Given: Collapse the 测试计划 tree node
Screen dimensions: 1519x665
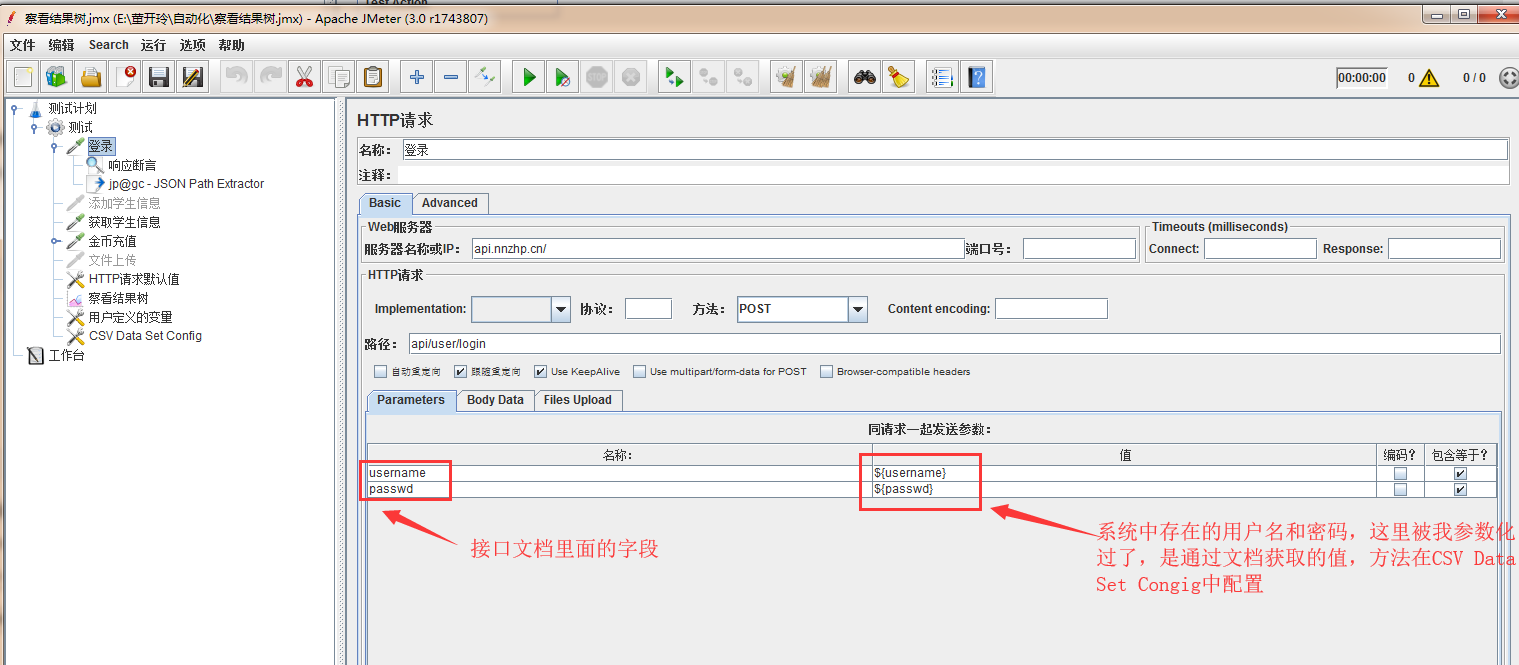Looking at the screenshot, I should pos(15,108).
